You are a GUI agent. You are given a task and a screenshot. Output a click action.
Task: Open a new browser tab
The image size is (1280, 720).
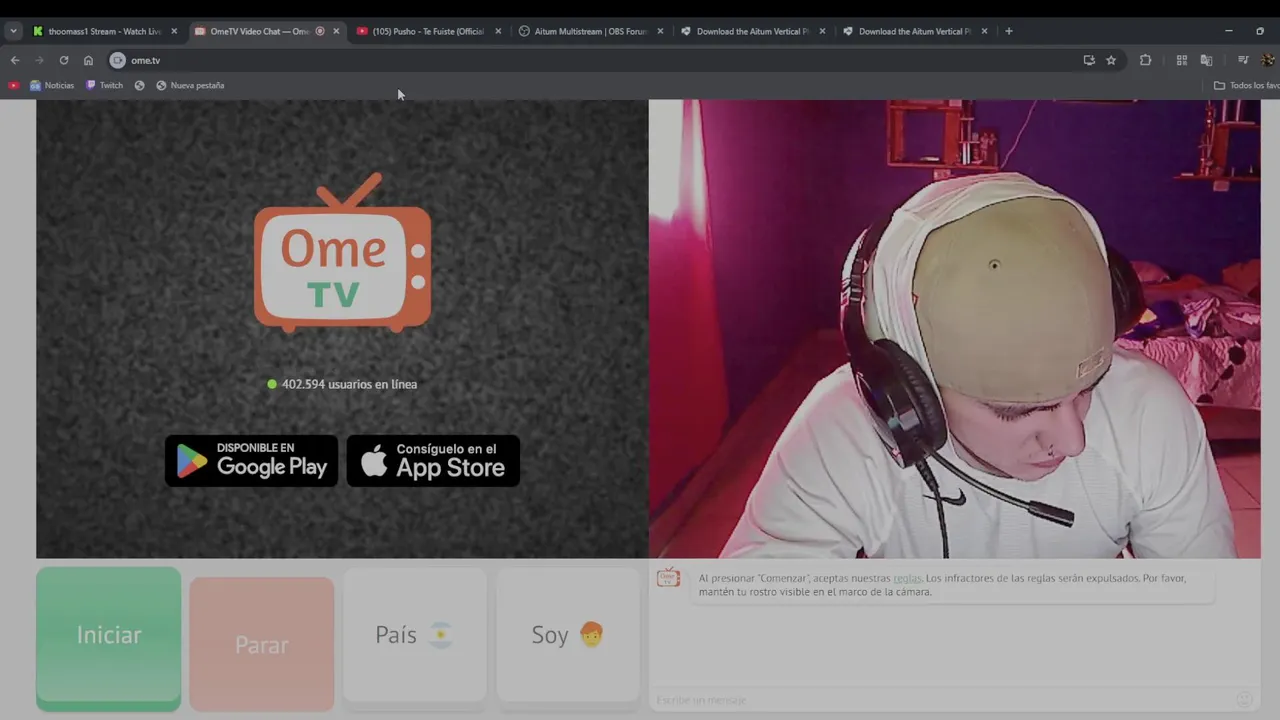click(x=1008, y=31)
